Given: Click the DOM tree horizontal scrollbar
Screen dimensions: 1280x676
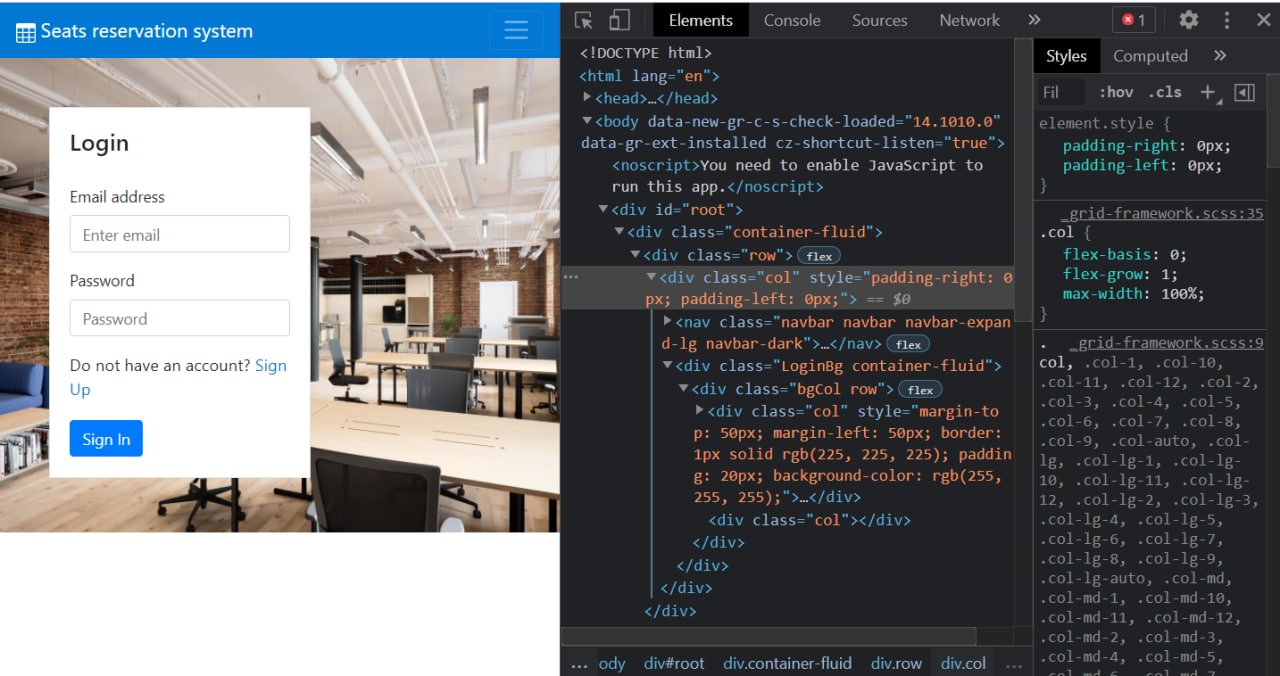Looking at the screenshot, I should 768,636.
